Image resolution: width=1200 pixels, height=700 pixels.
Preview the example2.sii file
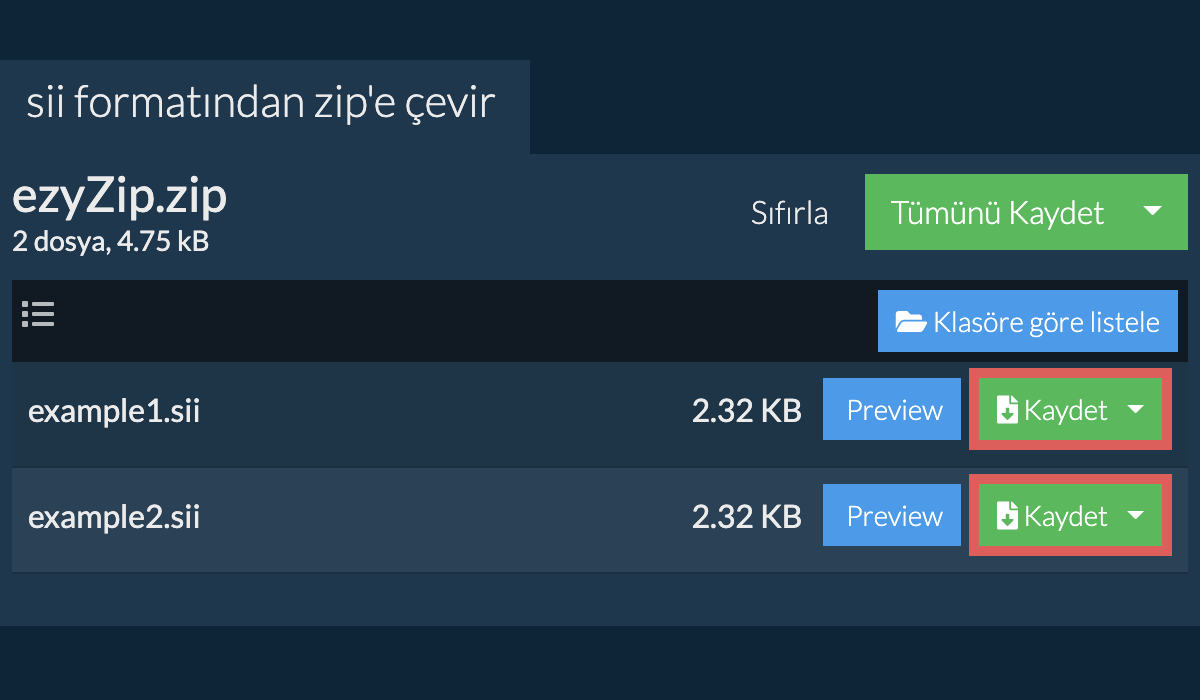pos(894,516)
